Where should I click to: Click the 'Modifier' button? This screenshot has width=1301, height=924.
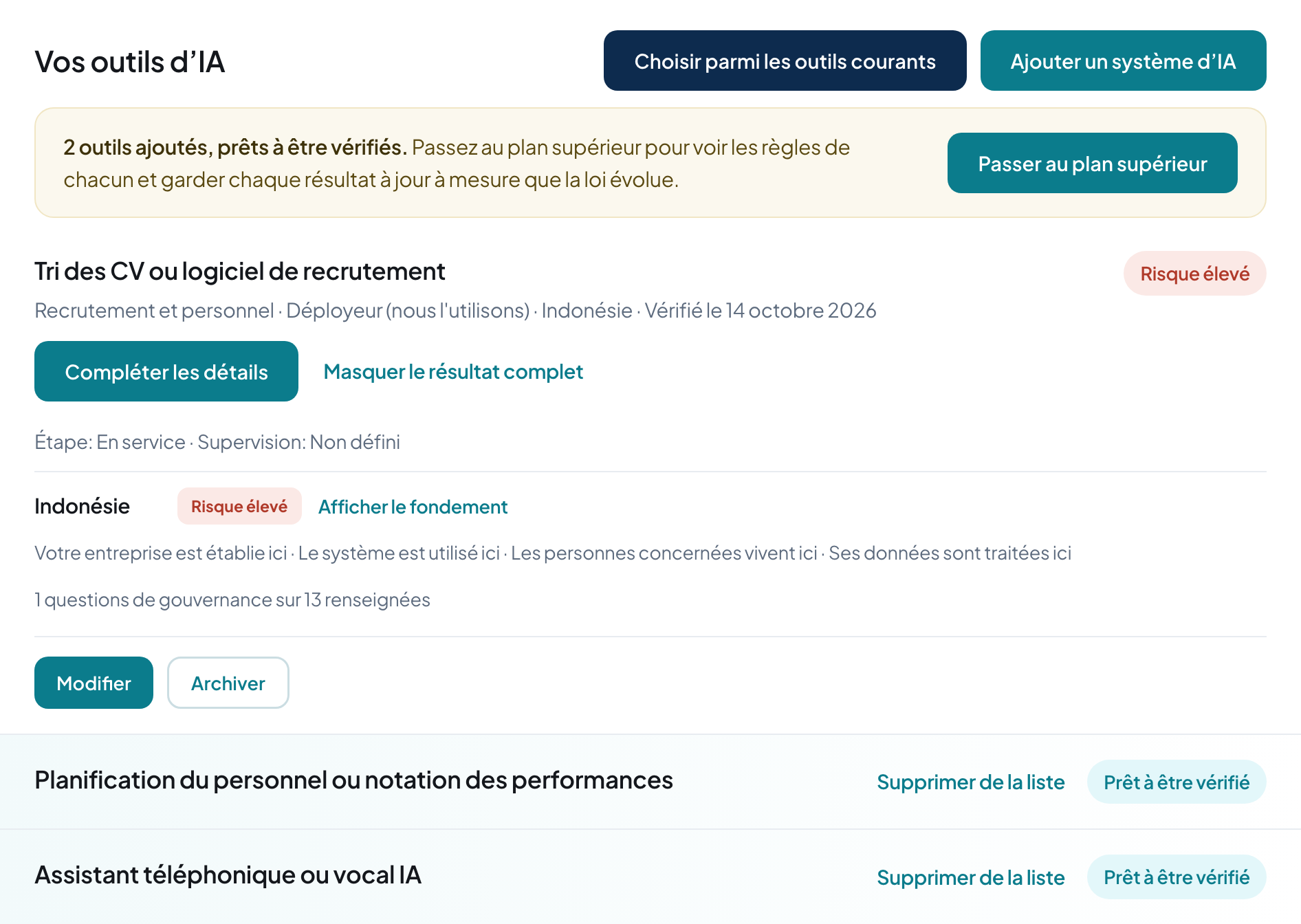coord(94,683)
